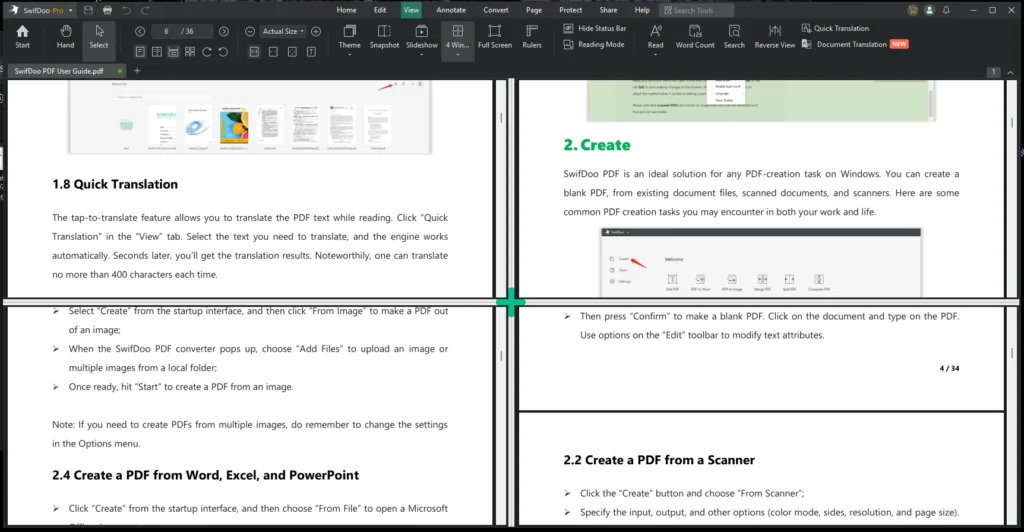This screenshot has width=1024, height=532.
Task: Collapse the ribbon with chevron arrow
Action: 1010,72
